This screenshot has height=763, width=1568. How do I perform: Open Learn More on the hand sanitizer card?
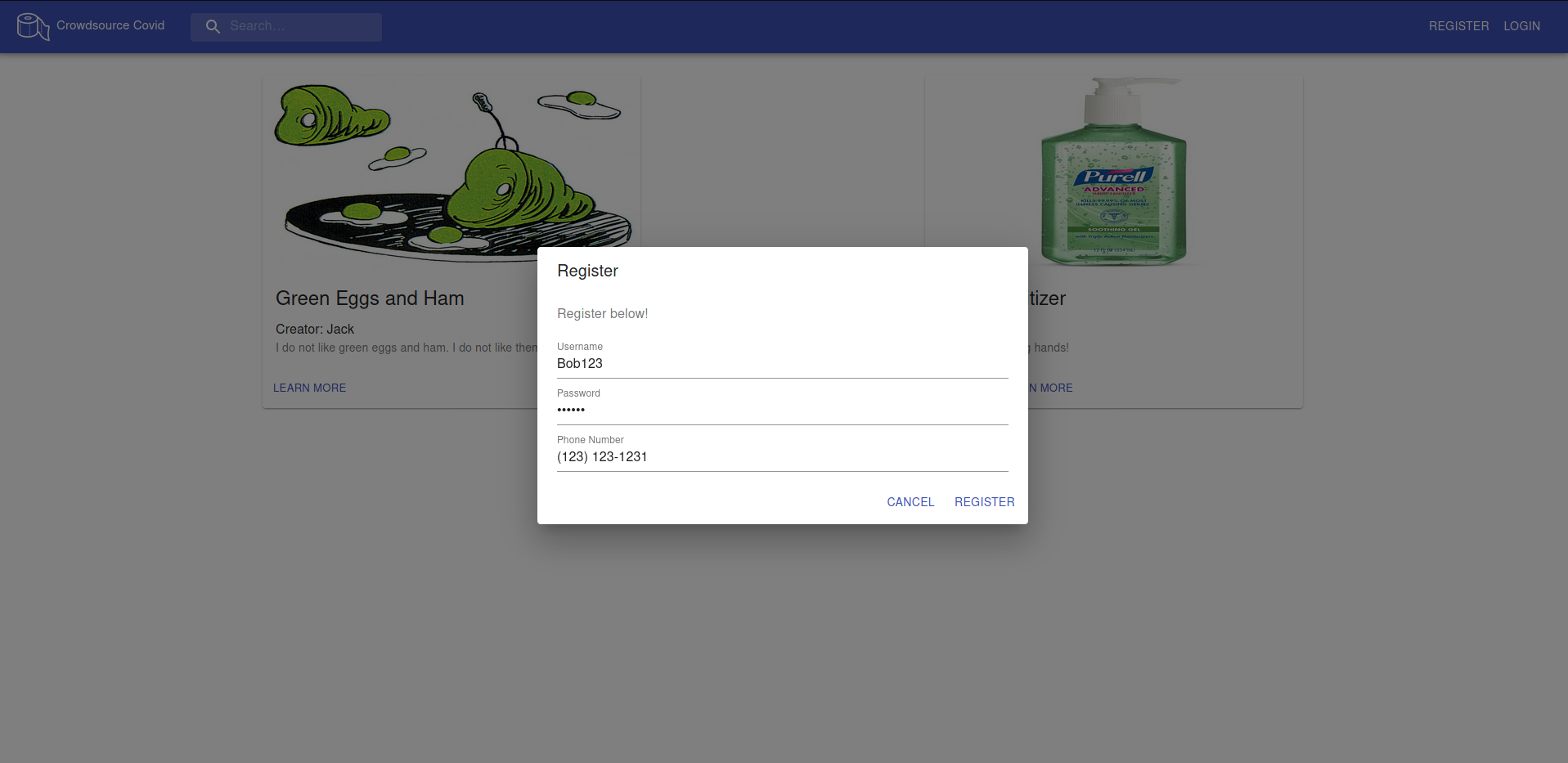coord(1050,388)
